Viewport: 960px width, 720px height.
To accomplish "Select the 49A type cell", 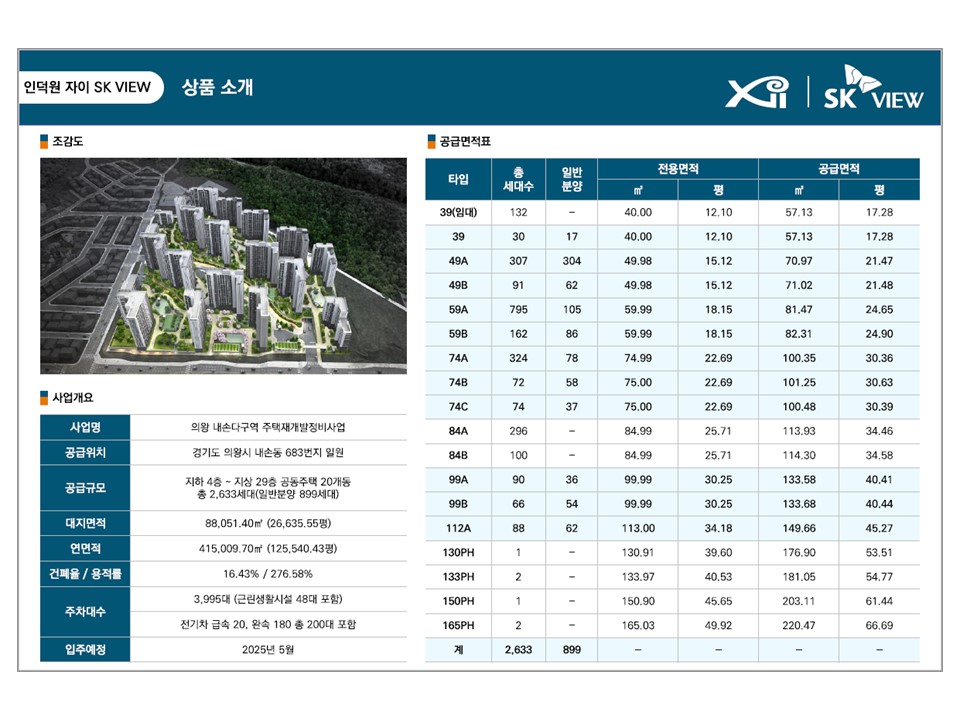I will point(458,261).
